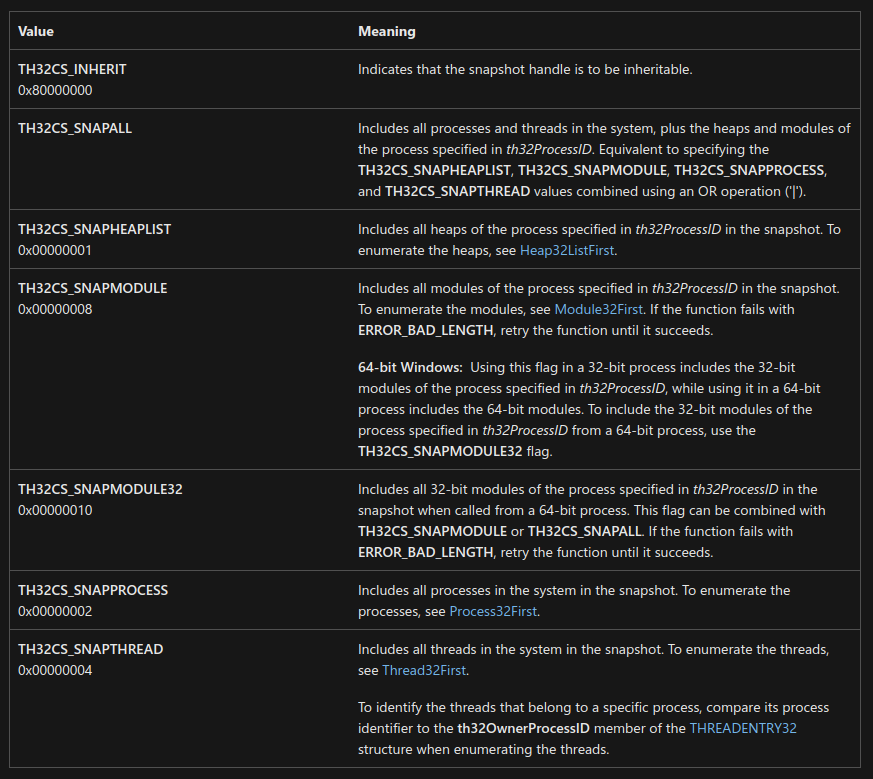Select the TH32CS_SNAPALL name in the Value column
Screen dimensions: 873x779
pyautogui.click(x=75, y=128)
